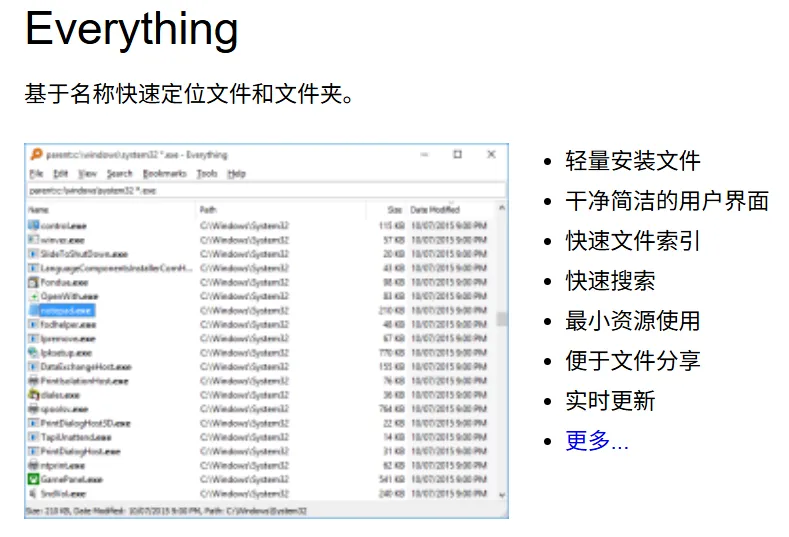
Task: Close the Everything window
Action: tap(492, 155)
